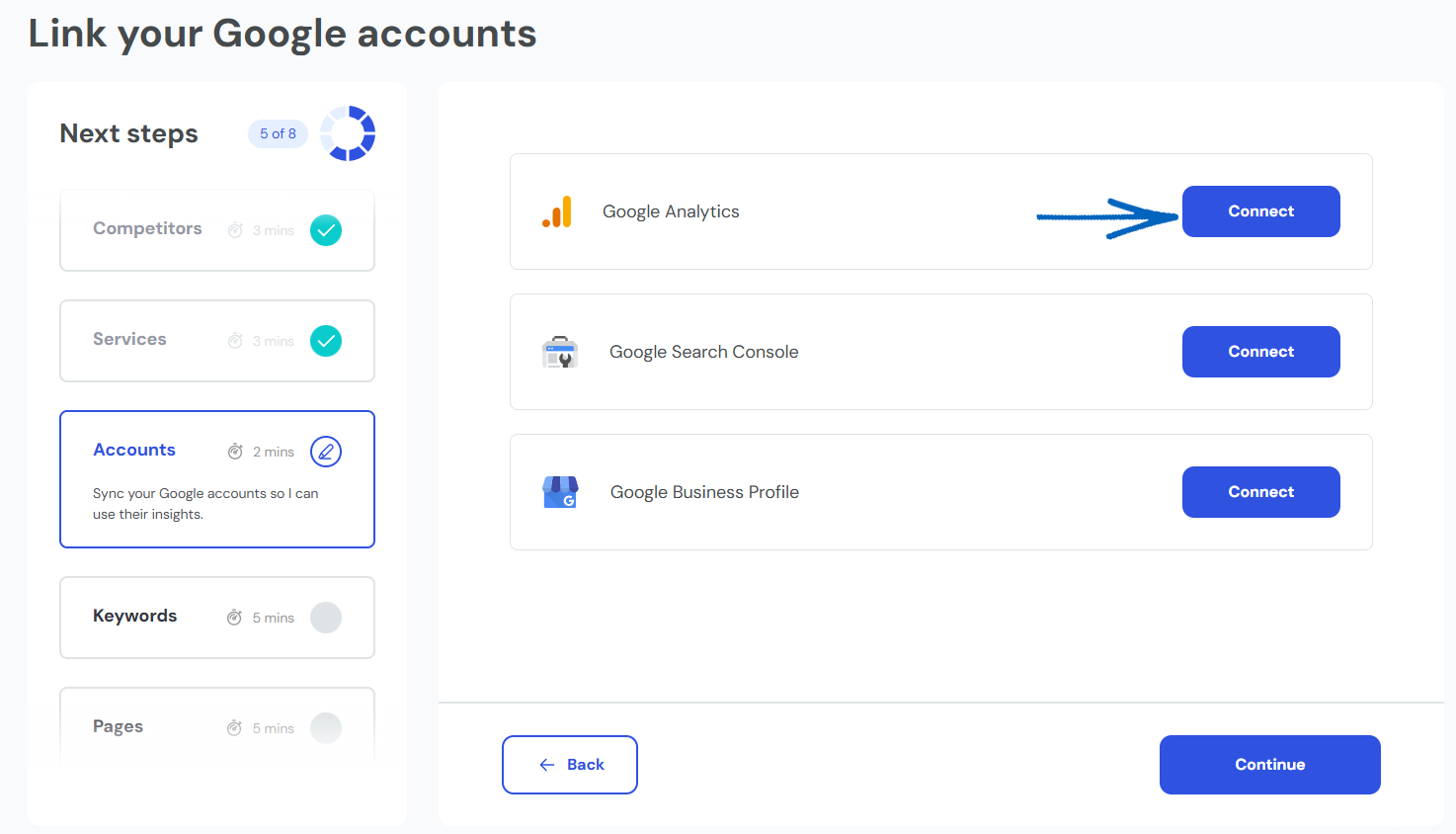Go back with the Back button

[570, 765]
